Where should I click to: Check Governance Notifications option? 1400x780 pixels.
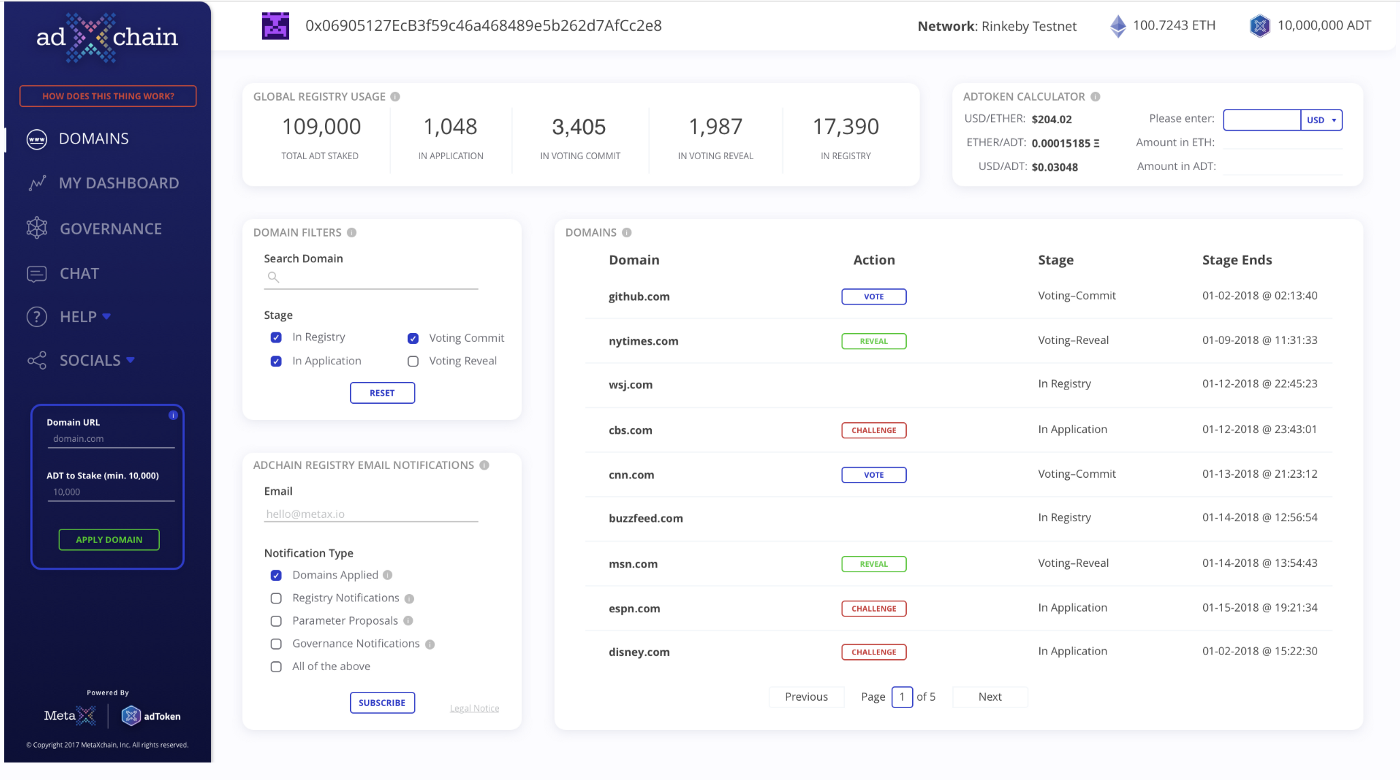coord(276,644)
